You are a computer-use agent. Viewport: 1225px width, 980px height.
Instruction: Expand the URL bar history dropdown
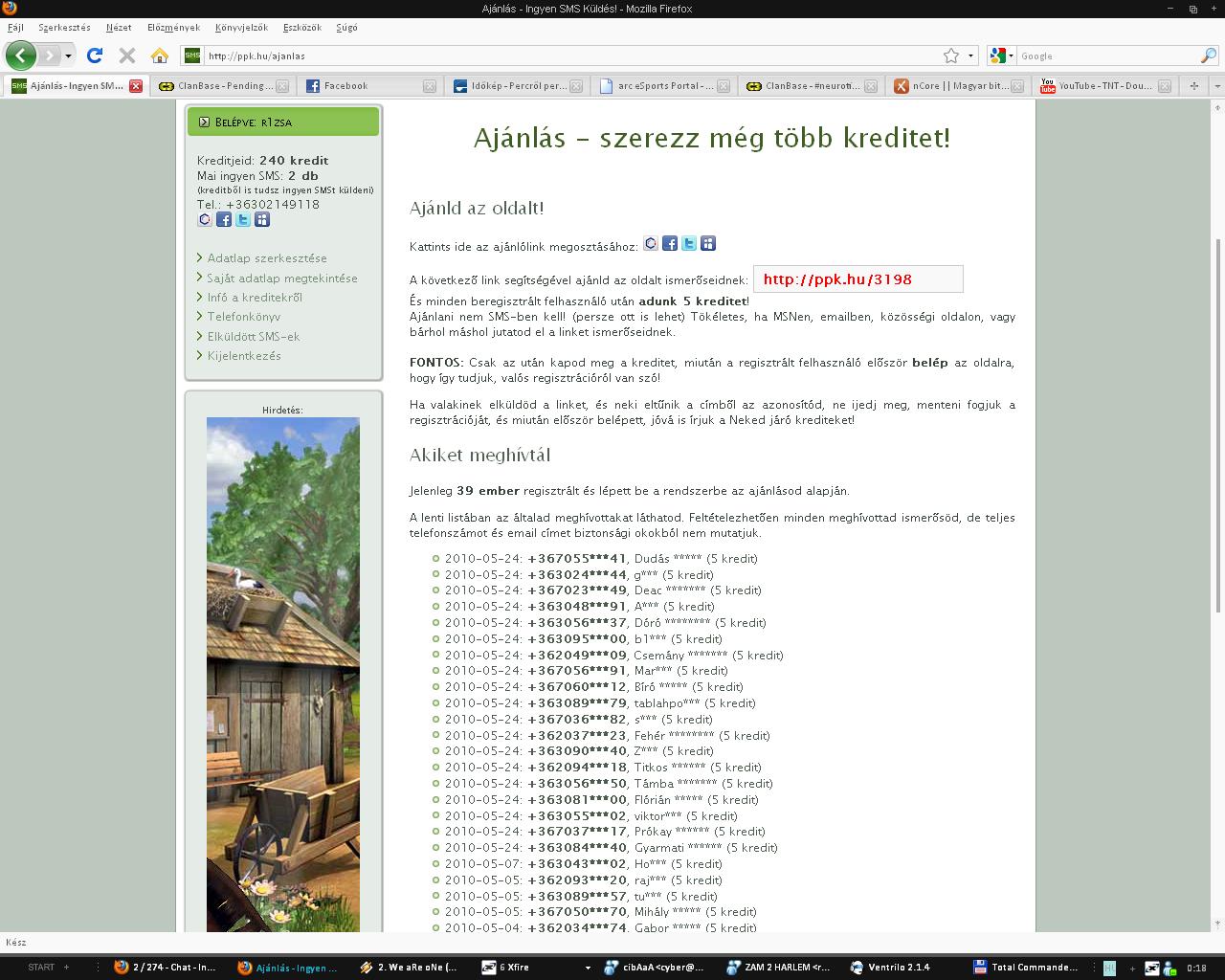[970, 56]
